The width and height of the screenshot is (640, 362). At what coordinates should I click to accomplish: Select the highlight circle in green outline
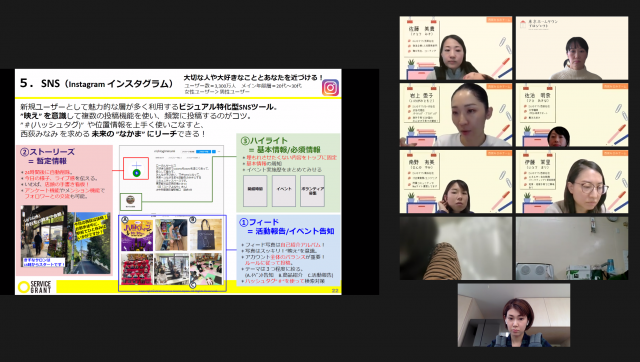pos(131,201)
